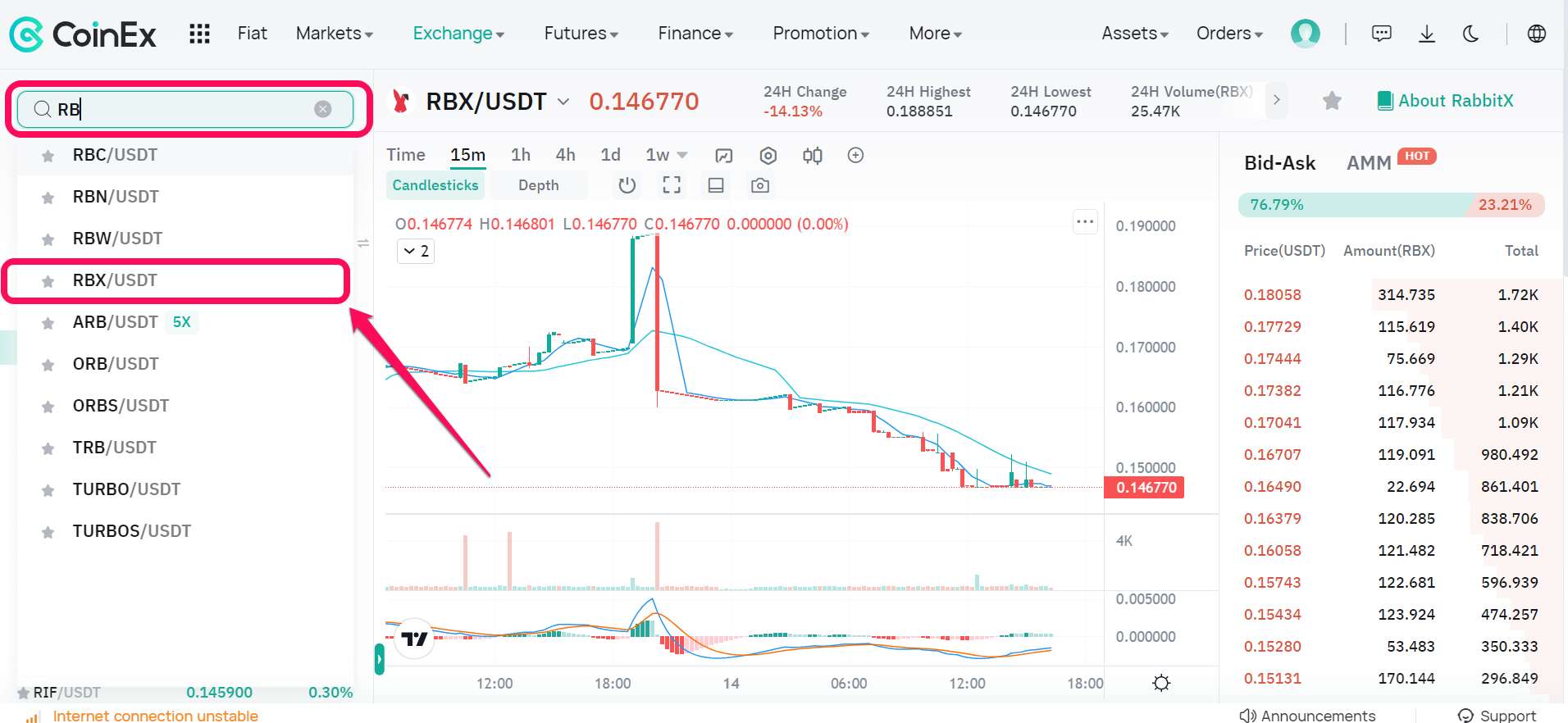Select the 1d timeframe
Viewport: 1568px width, 723px height.
(610, 155)
